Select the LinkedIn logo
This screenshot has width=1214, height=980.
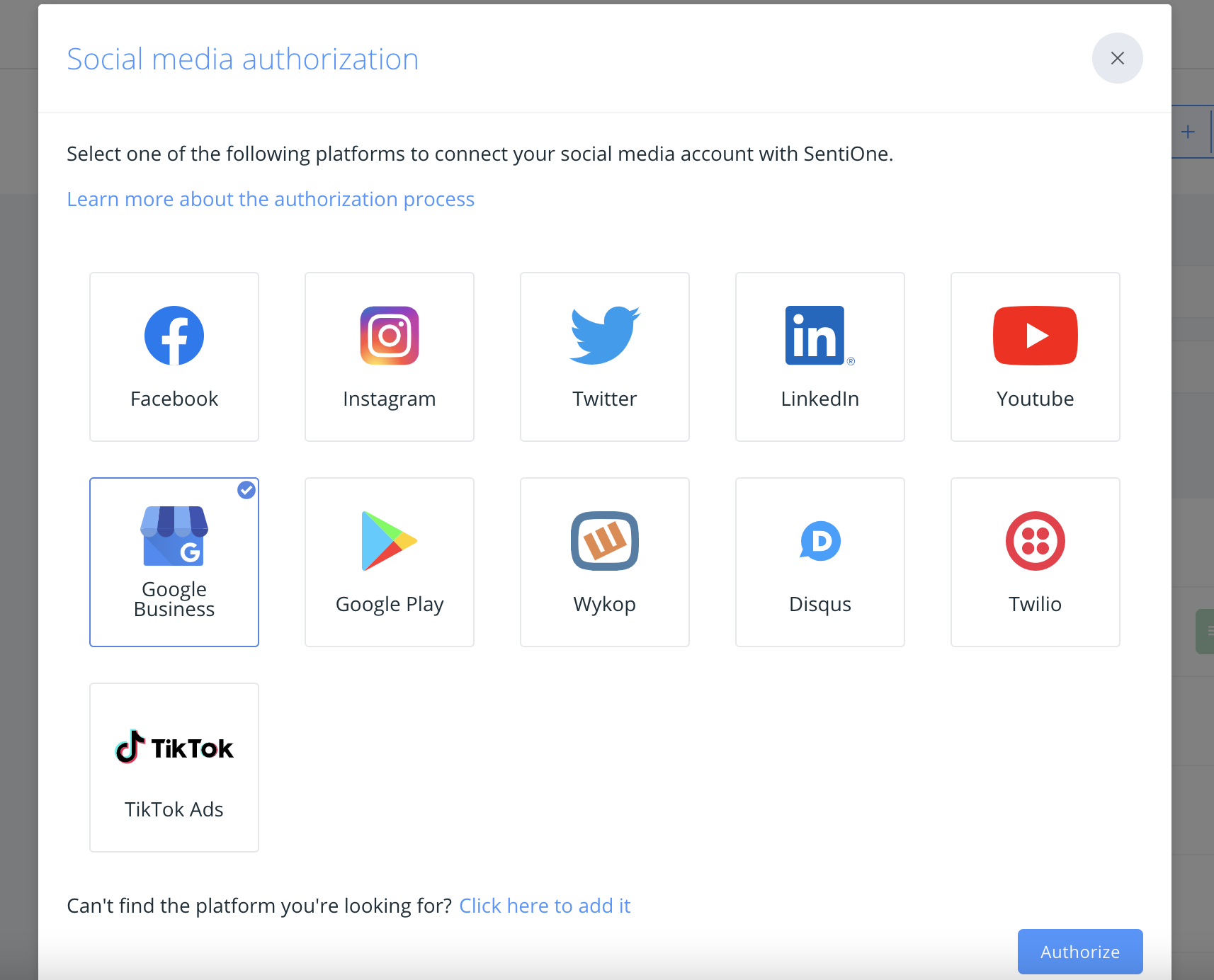[x=820, y=336]
